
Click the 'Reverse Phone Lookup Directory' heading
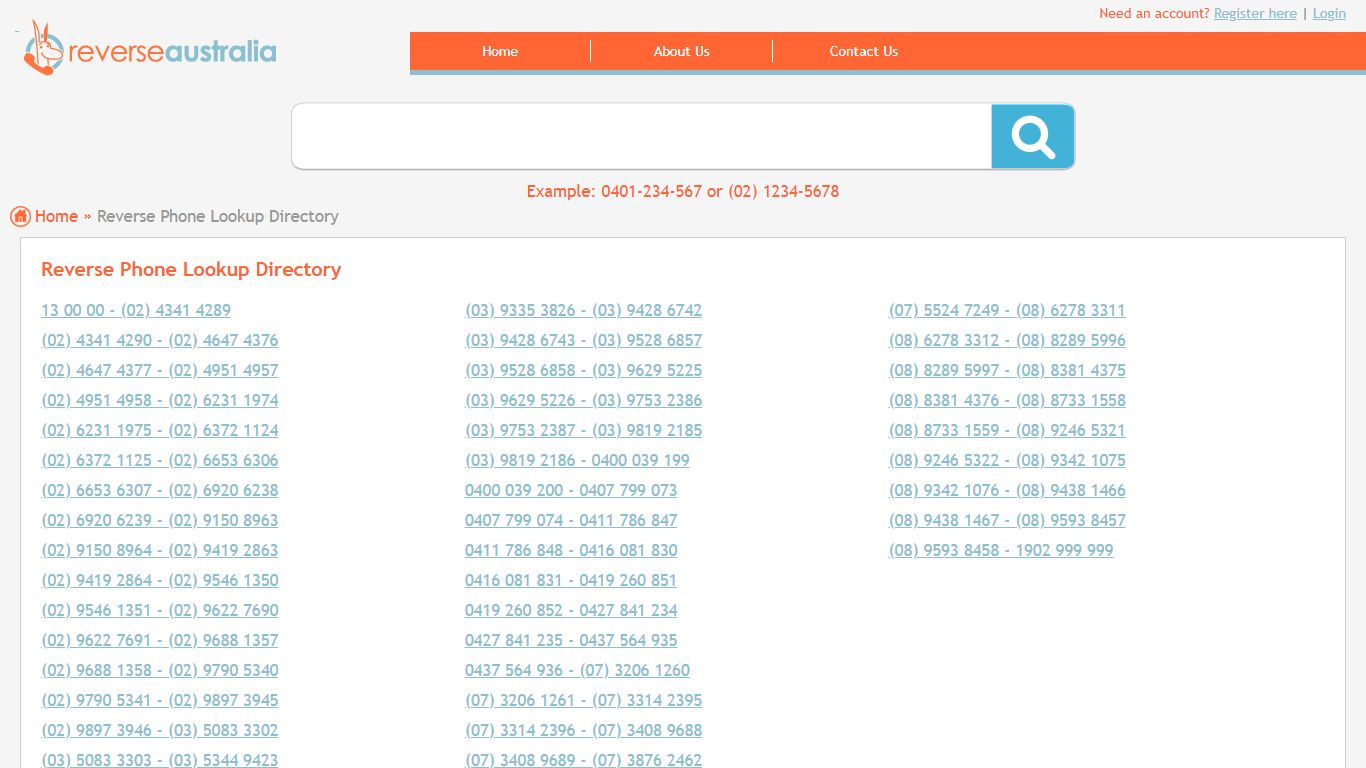191,269
